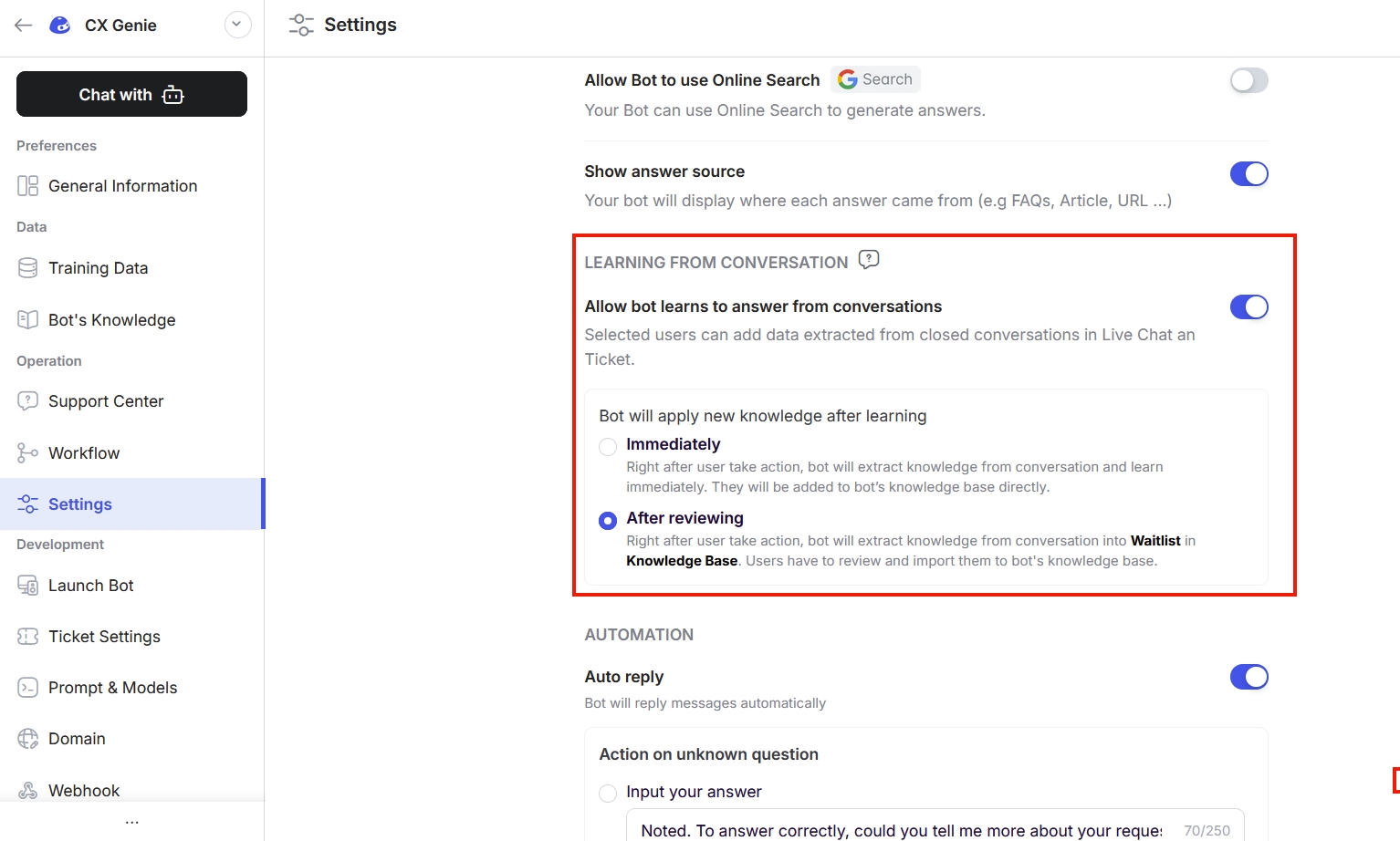
Task: Open General Information in sidebar
Action: pos(122,186)
